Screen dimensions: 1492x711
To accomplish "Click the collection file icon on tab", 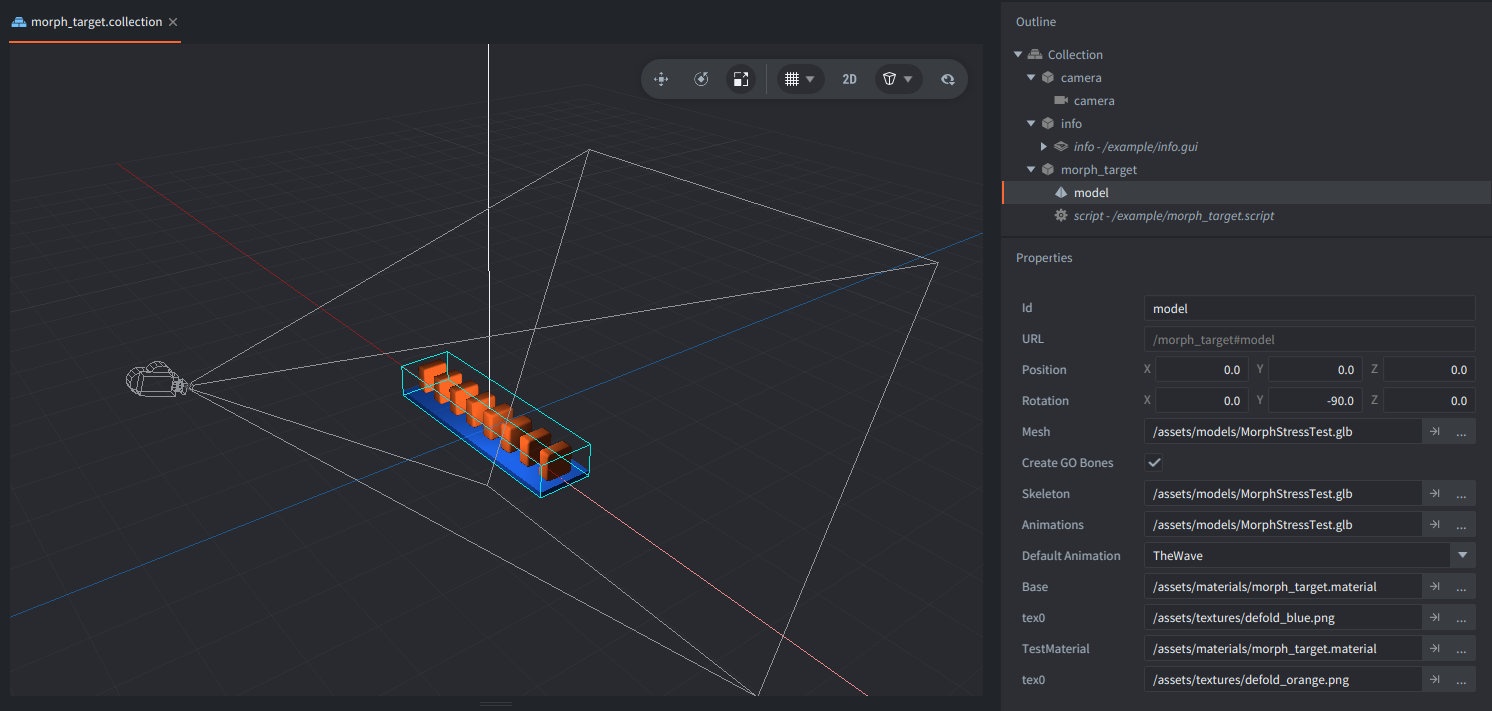I will (x=19, y=22).
